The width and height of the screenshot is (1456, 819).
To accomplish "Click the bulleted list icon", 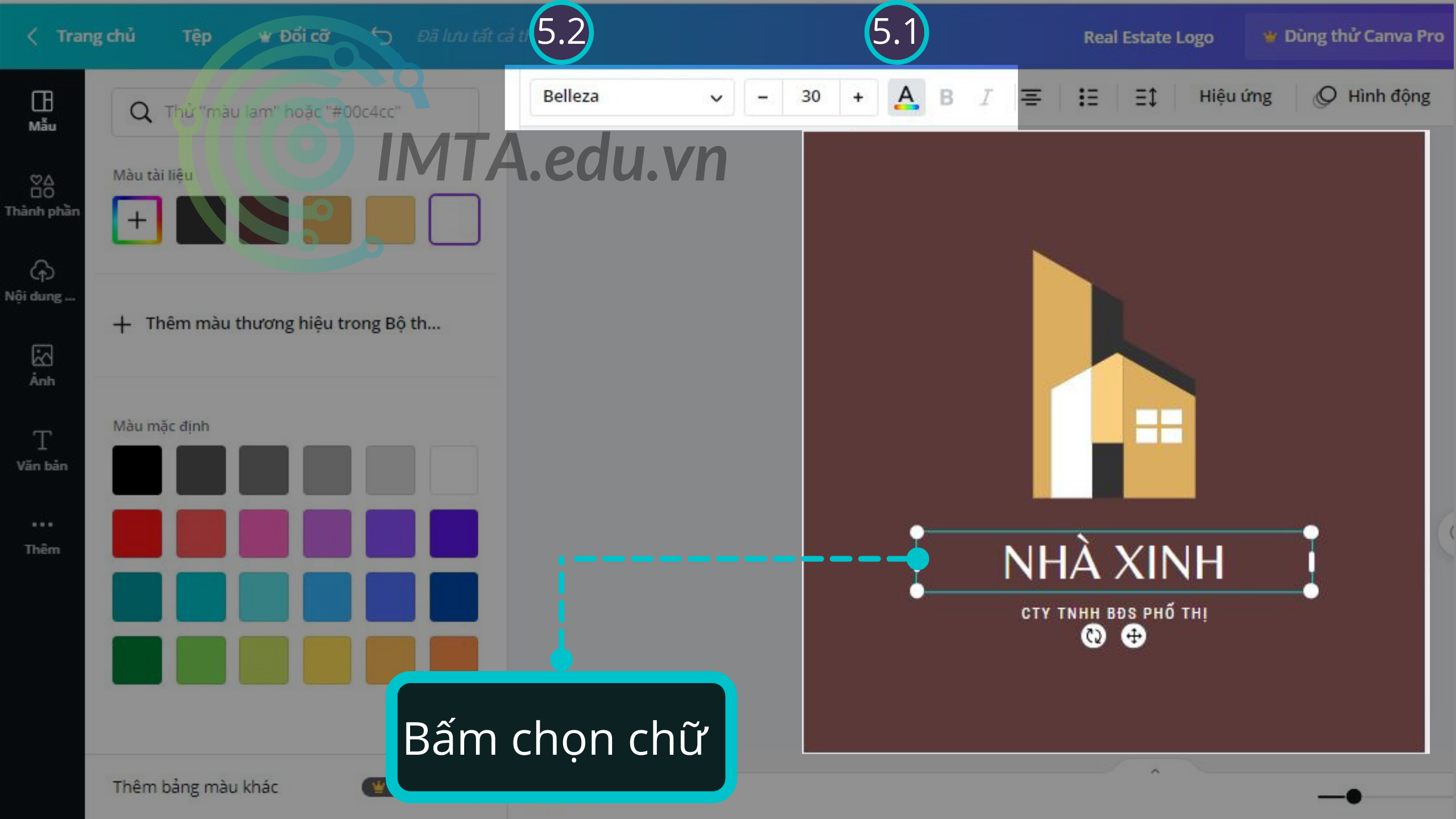I will (x=1088, y=97).
